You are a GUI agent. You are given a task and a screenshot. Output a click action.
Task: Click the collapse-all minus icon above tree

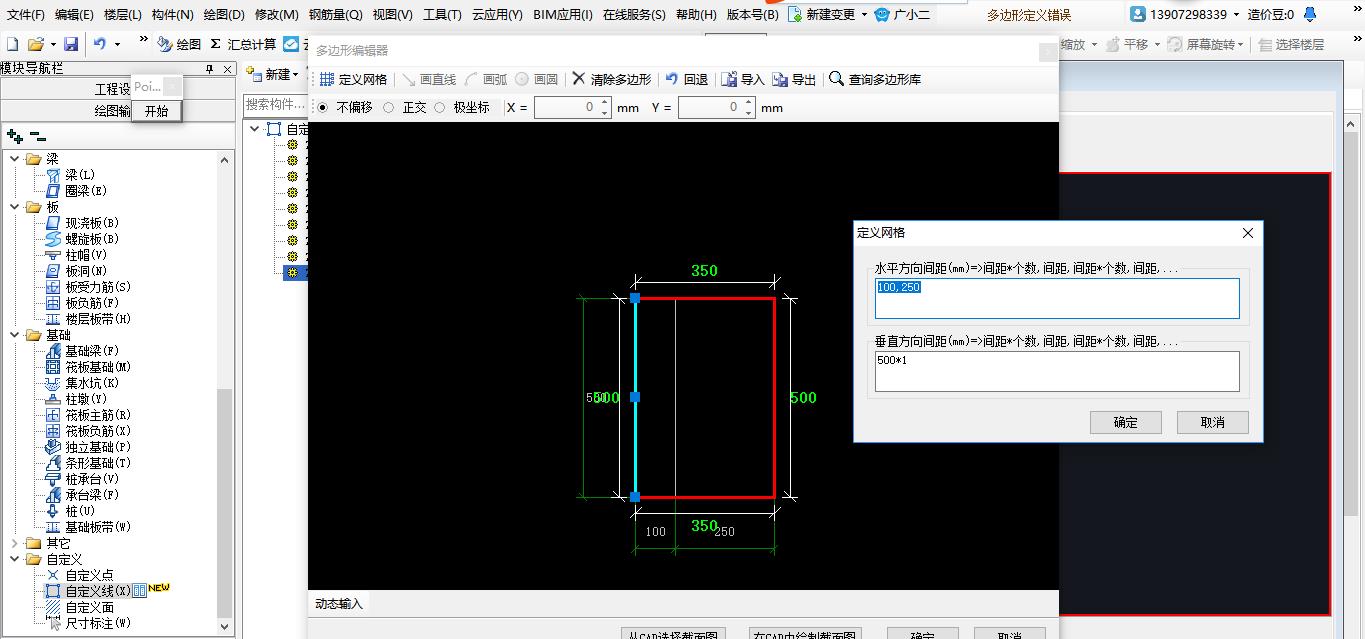37,135
